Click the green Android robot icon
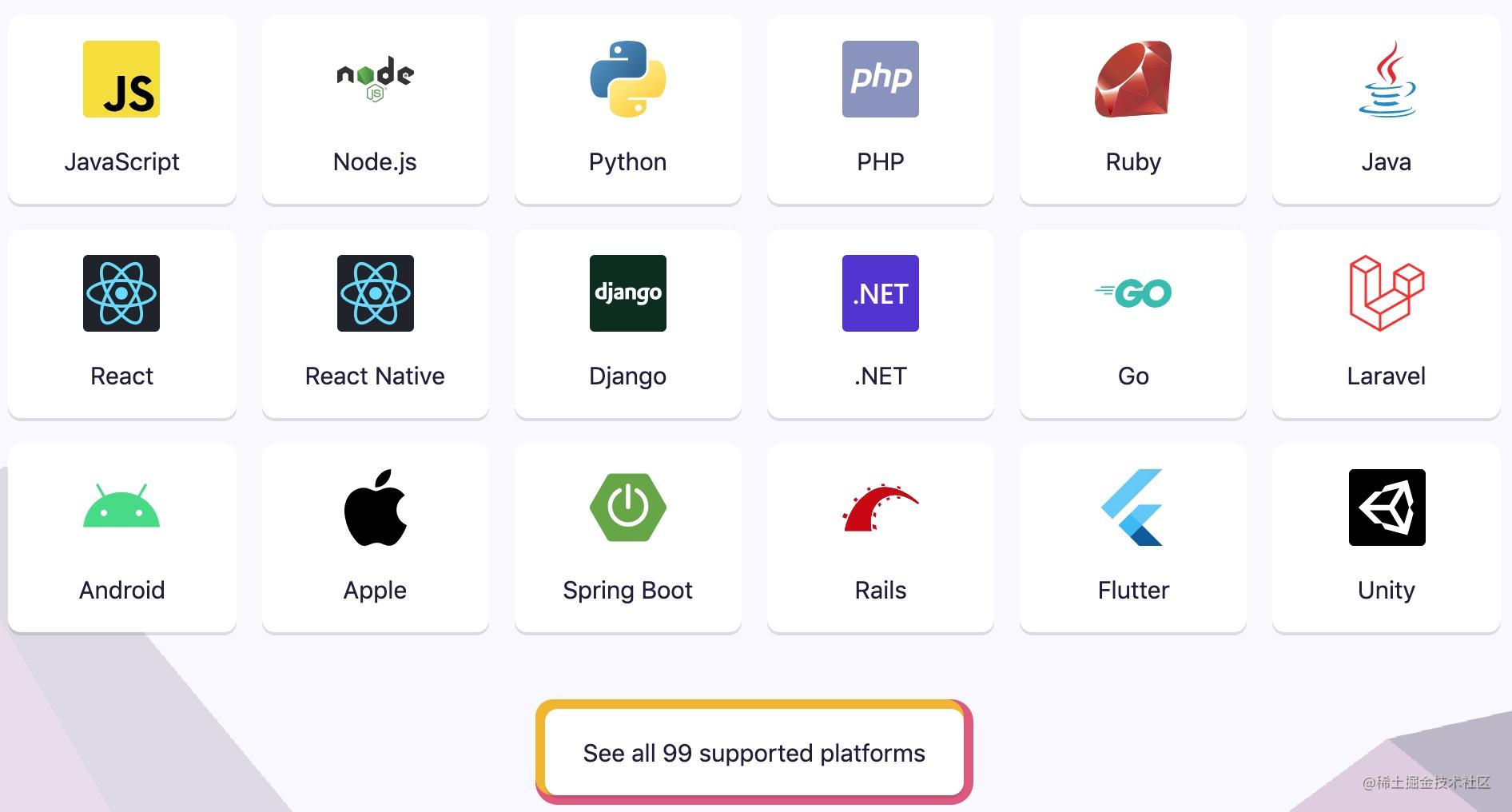 [x=121, y=507]
